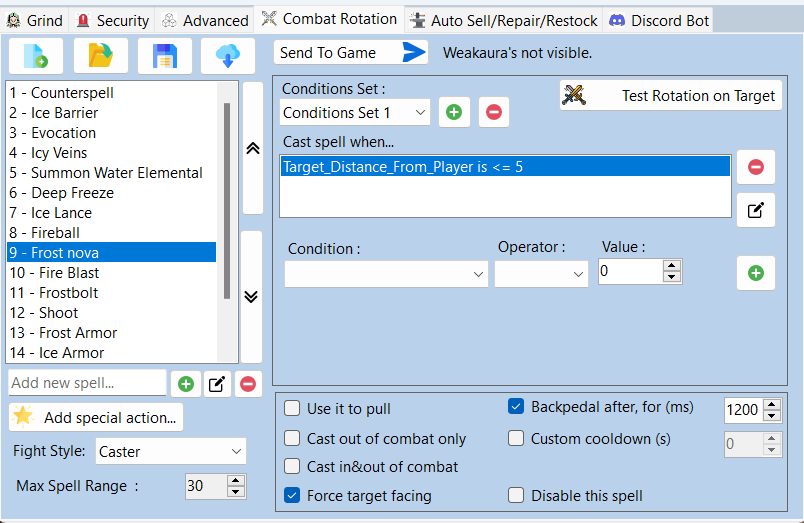
Task: Save rotation using the floppy disk icon
Action: tap(165, 57)
